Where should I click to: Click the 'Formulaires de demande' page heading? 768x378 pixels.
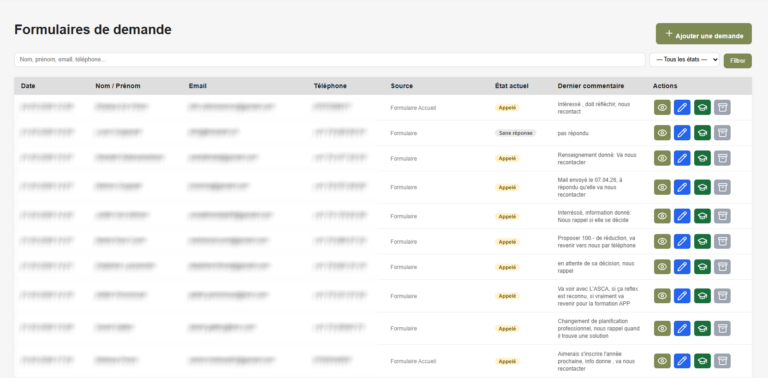[93, 30]
